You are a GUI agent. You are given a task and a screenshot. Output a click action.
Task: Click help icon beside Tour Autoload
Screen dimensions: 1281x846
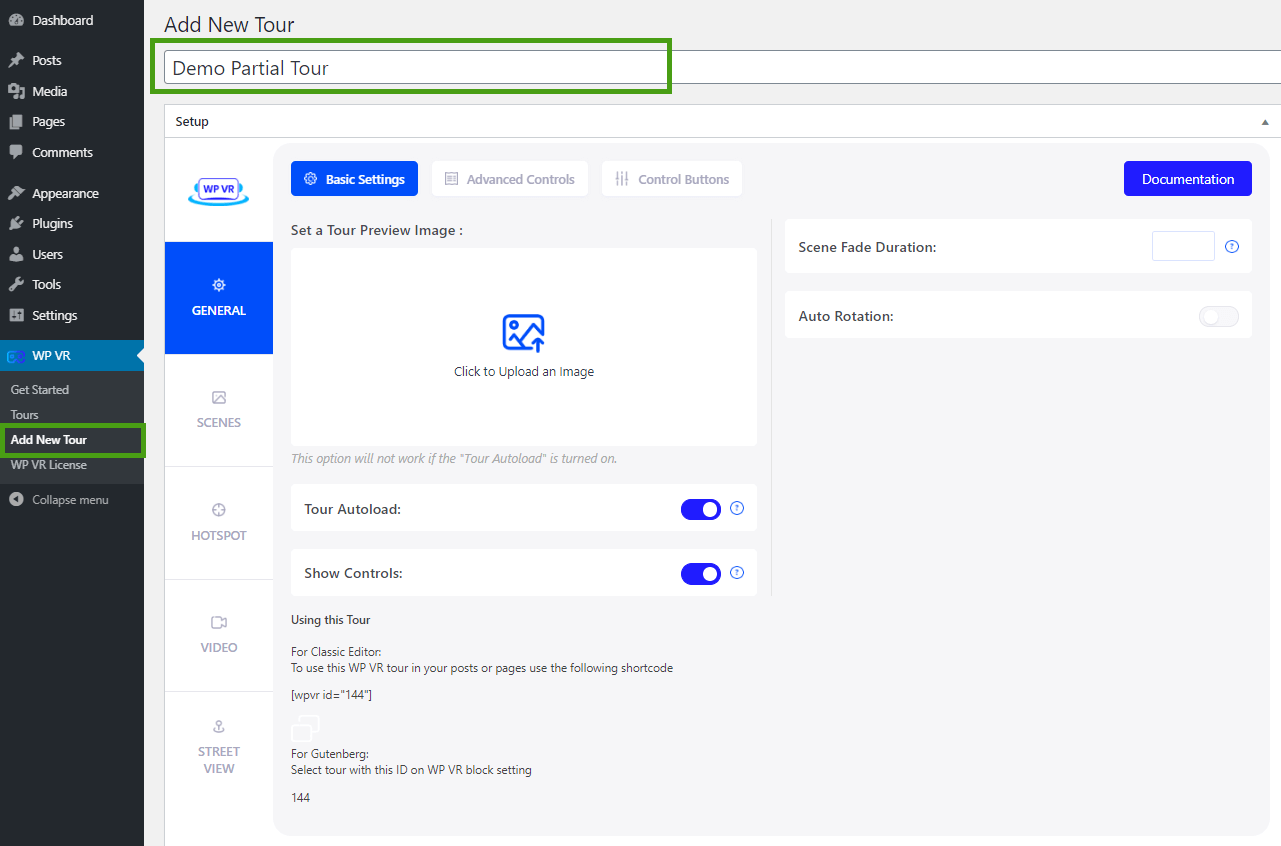point(737,508)
